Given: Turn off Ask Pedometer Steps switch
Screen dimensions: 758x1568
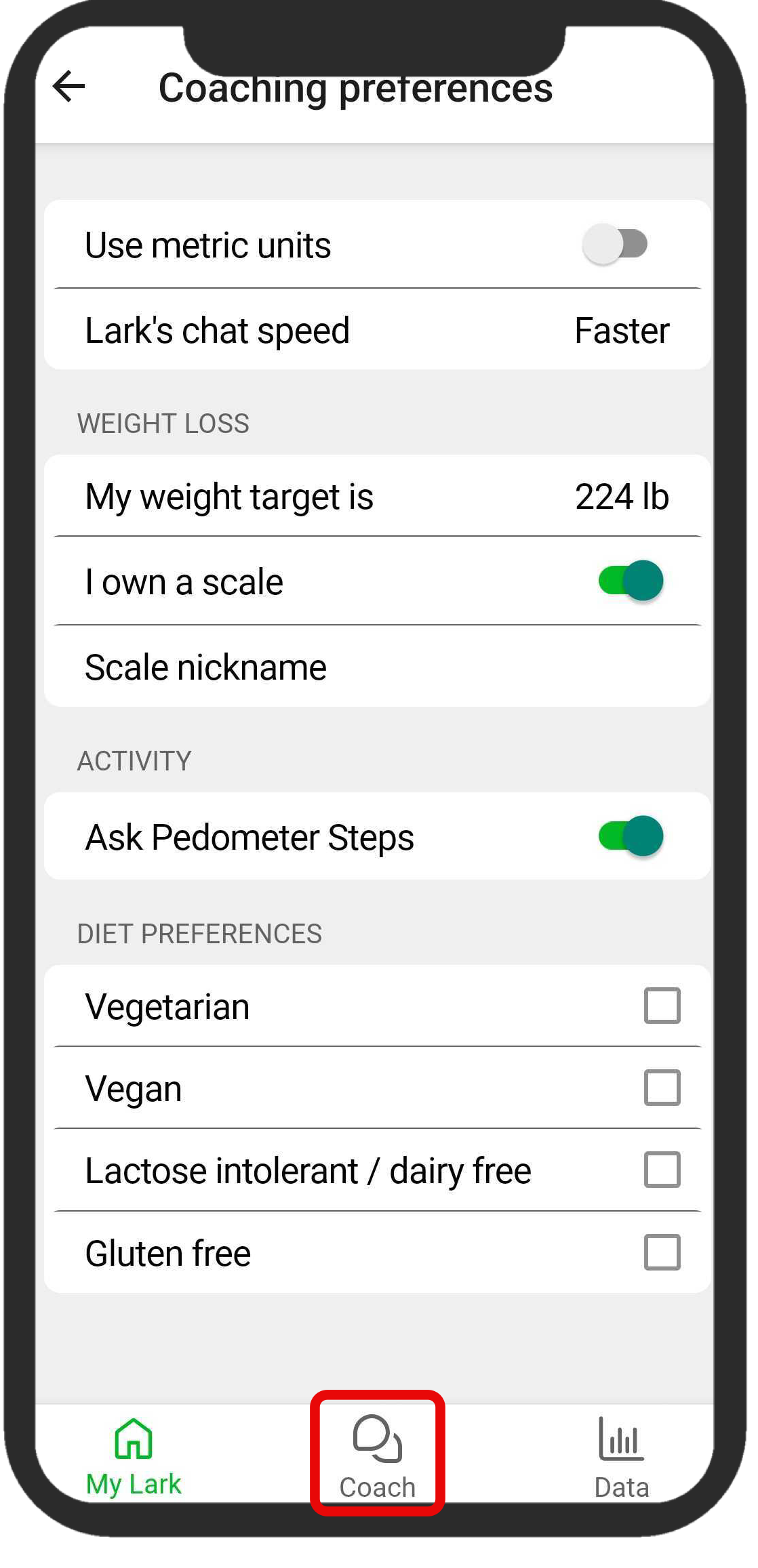Looking at the screenshot, I should click(631, 836).
